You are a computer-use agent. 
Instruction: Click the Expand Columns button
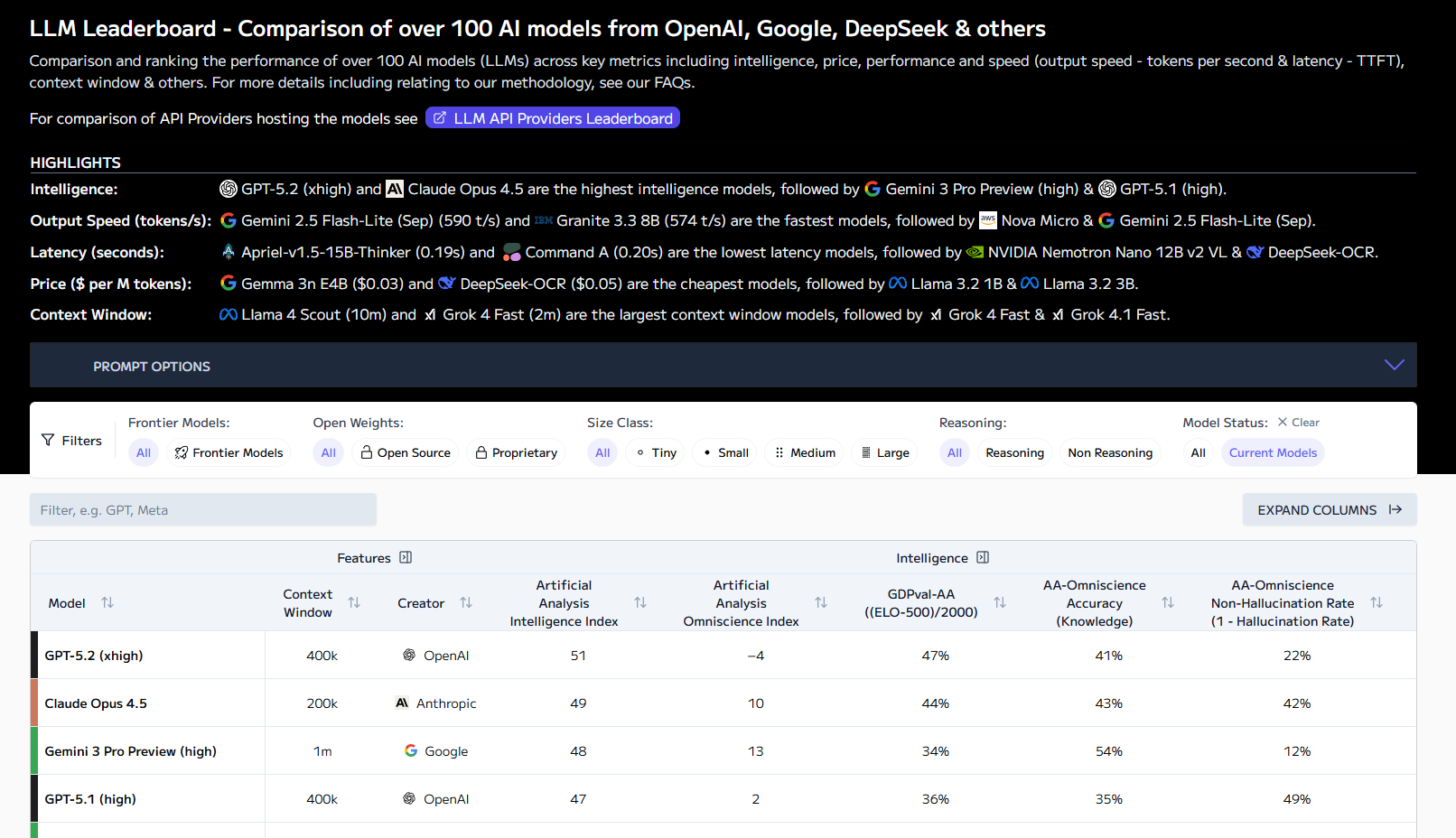[1329, 510]
